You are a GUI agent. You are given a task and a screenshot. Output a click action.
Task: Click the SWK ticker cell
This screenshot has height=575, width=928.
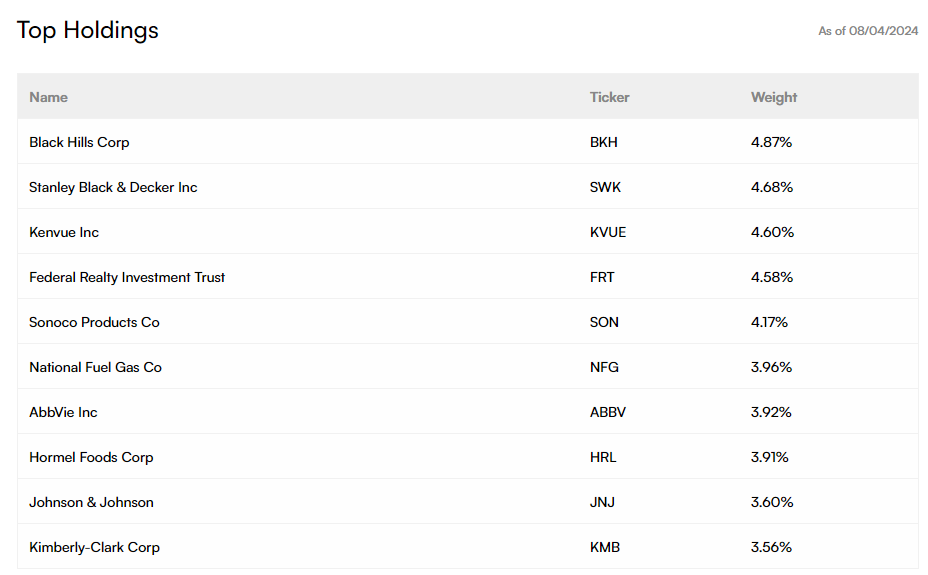pyautogui.click(x=605, y=187)
